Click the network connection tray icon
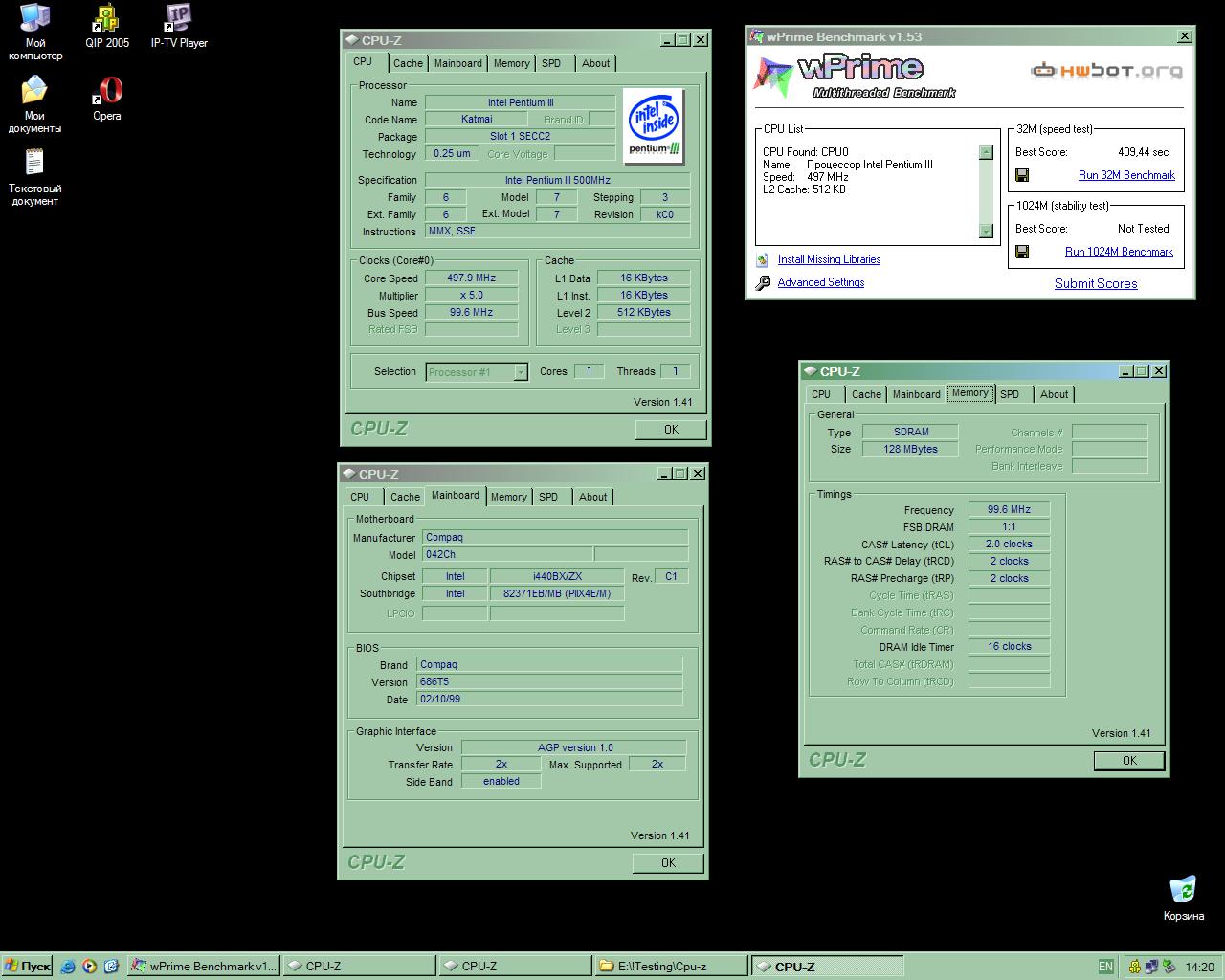Image resolution: width=1225 pixels, height=980 pixels. coord(1151,967)
